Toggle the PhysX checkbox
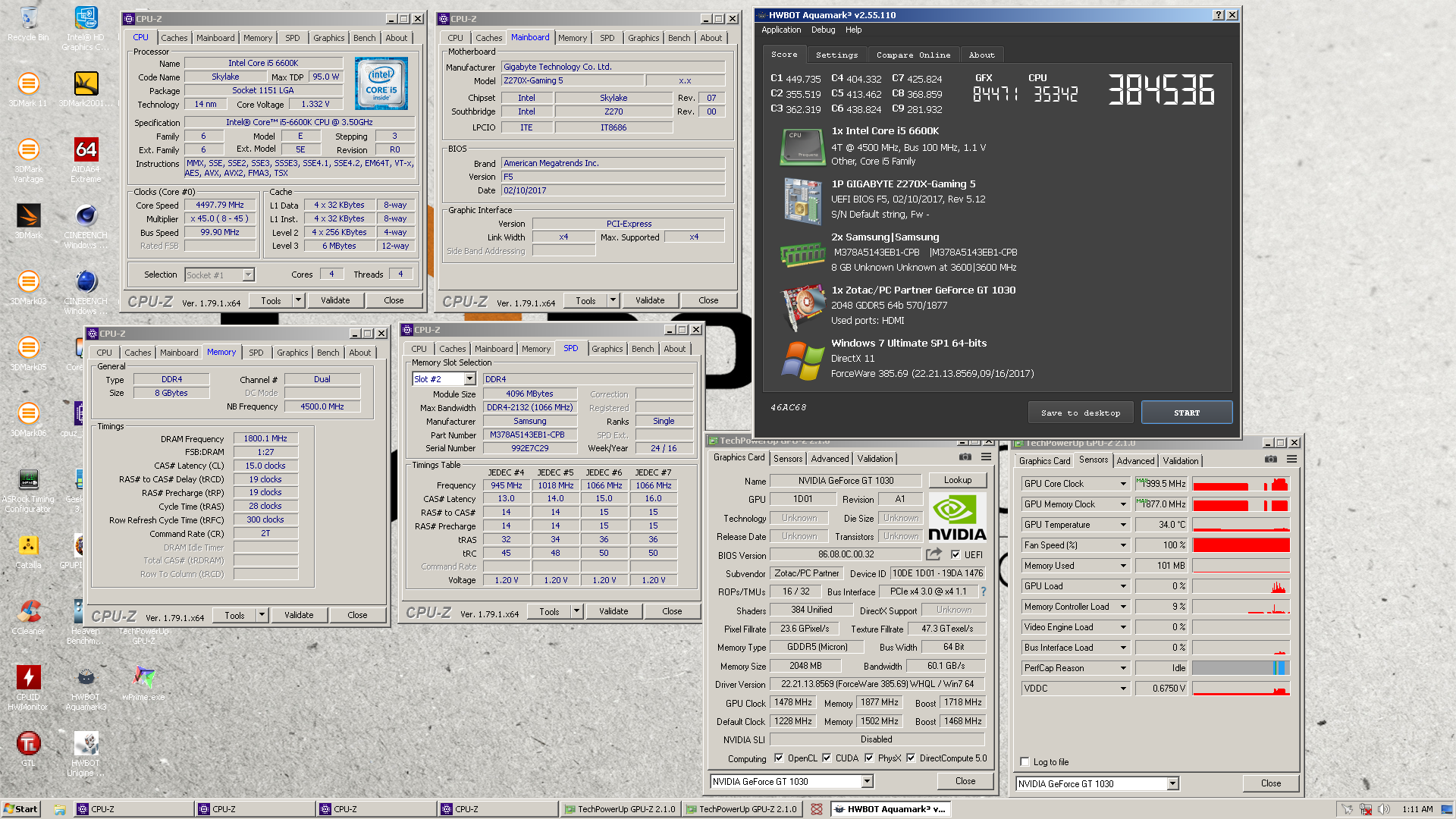This screenshot has width=1456, height=819. point(869,758)
